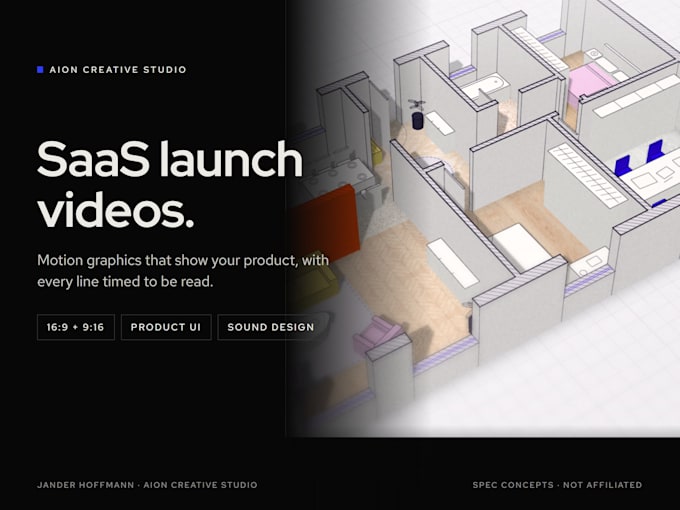Click the Motion graphics subtitle paragraph
The width and height of the screenshot is (680, 510).
coord(183,271)
